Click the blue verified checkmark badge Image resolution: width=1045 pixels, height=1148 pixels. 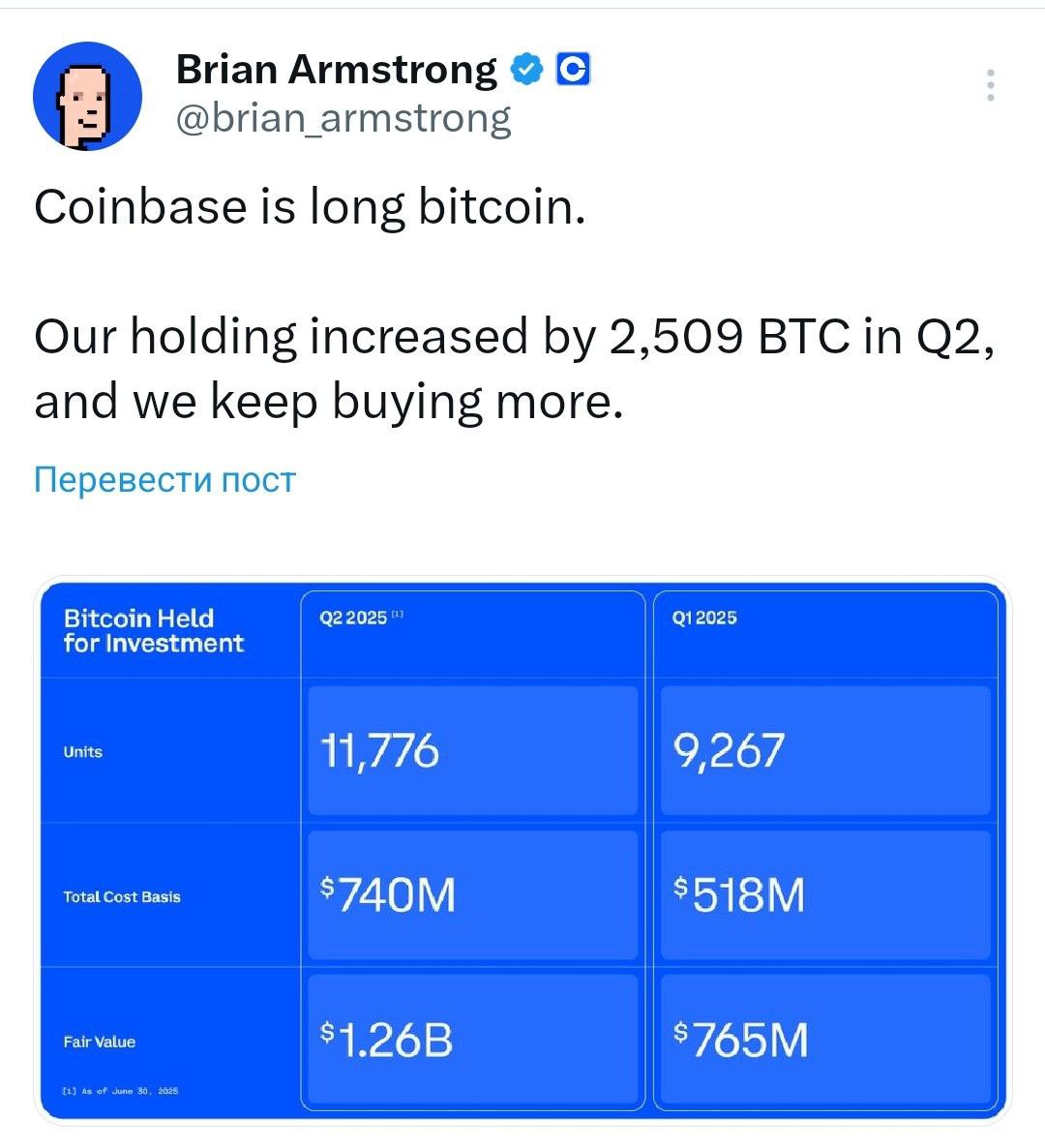coord(527,70)
